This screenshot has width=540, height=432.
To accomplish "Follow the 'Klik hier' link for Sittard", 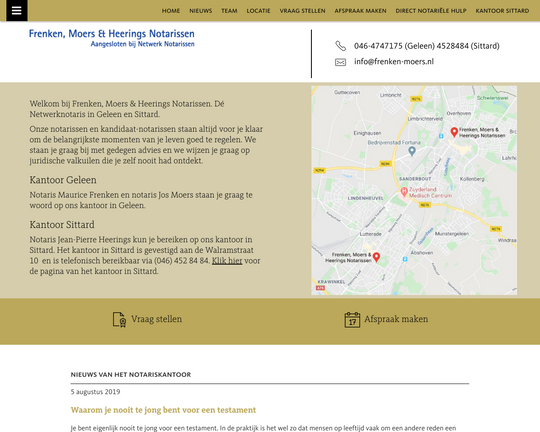I will pyautogui.click(x=227, y=261).
